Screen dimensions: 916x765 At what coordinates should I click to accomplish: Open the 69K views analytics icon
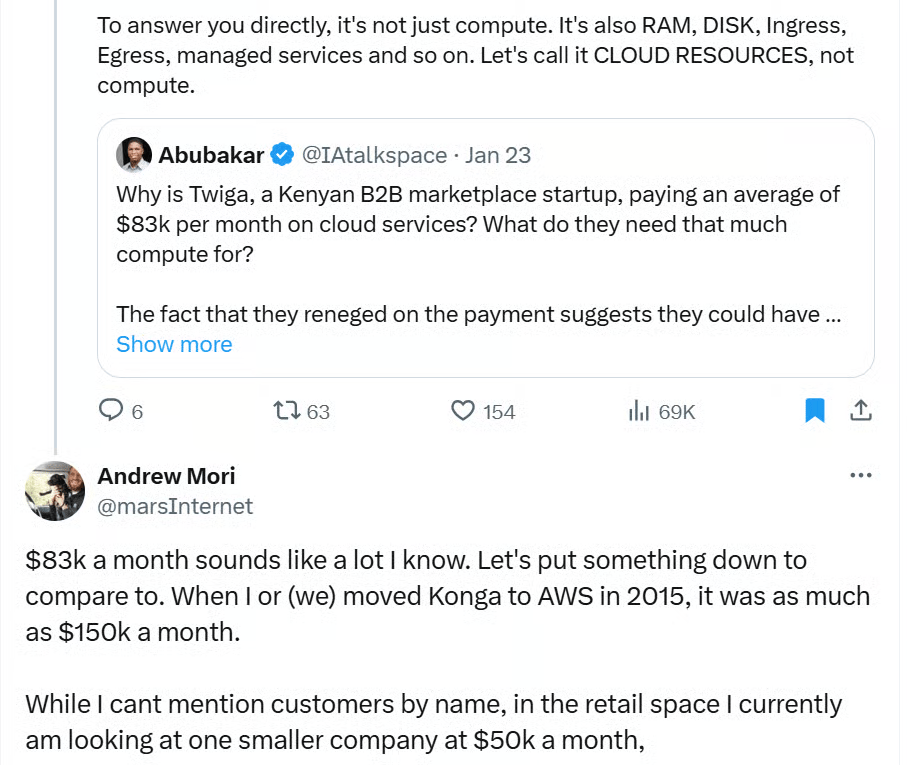(x=638, y=411)
